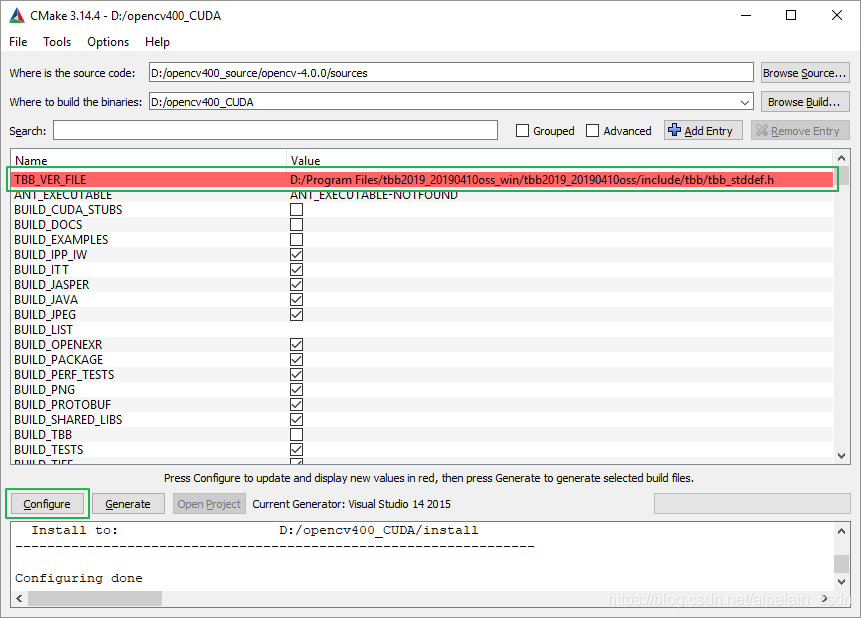Toggle the Grouped checkbox
Viewport: 861px width, 618px height.
click(x=523, y=131)
